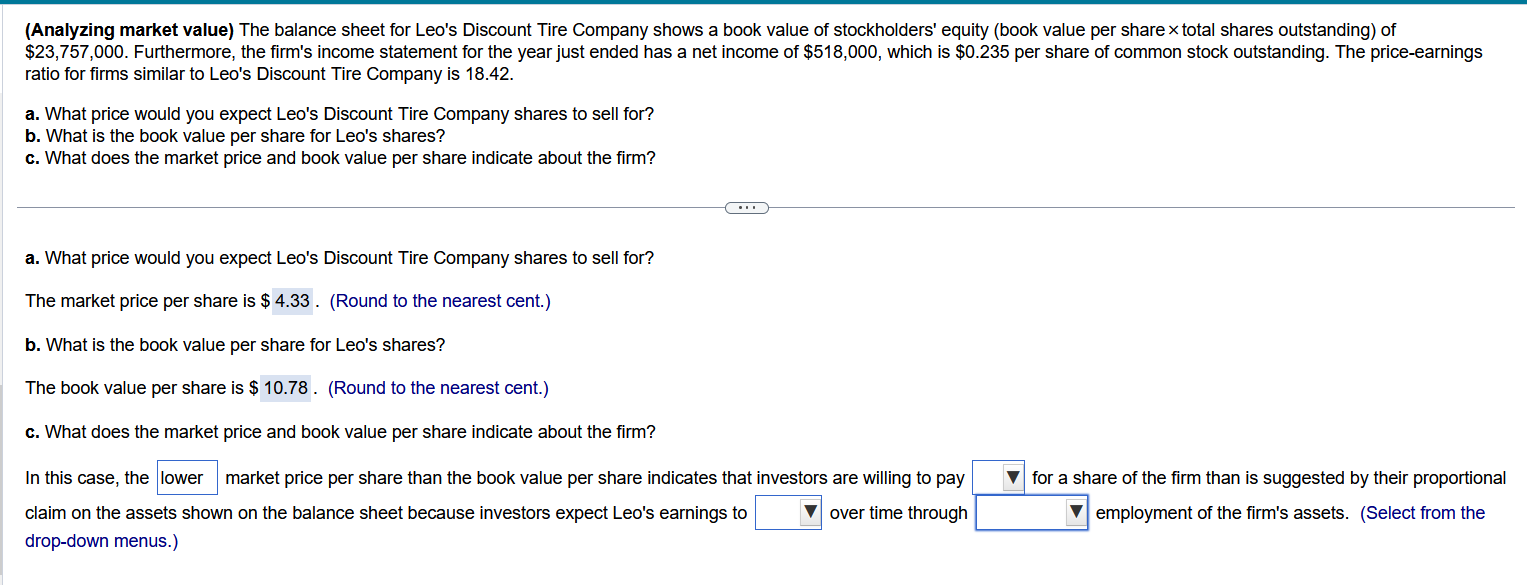Click the arrow on the earnings growth dropdown

pos(810,512)
